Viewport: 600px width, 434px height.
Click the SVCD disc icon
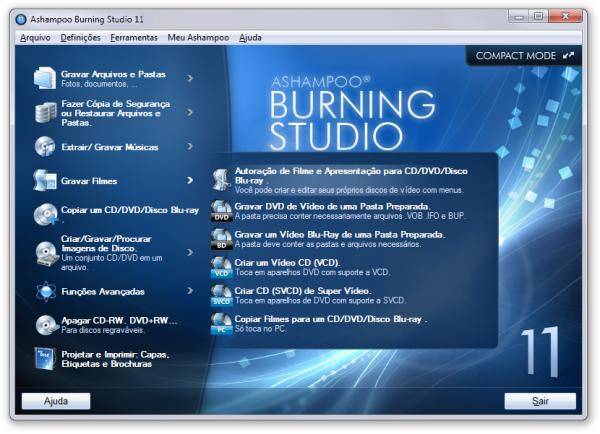222,295
